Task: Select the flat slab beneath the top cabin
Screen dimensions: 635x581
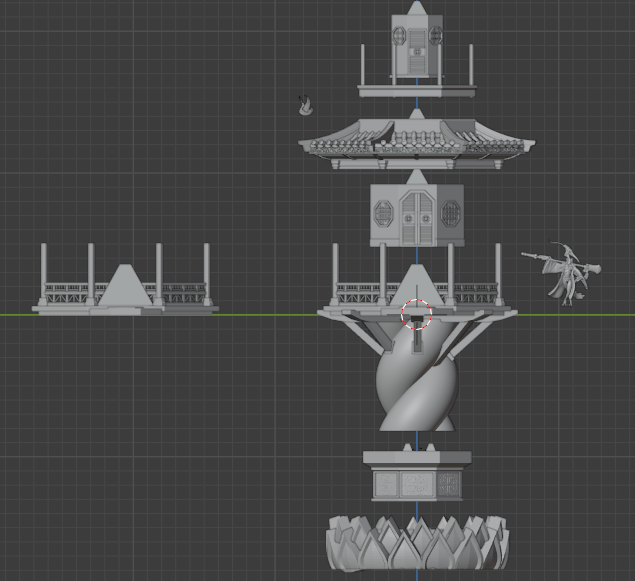Action: (x=416, y=92)
